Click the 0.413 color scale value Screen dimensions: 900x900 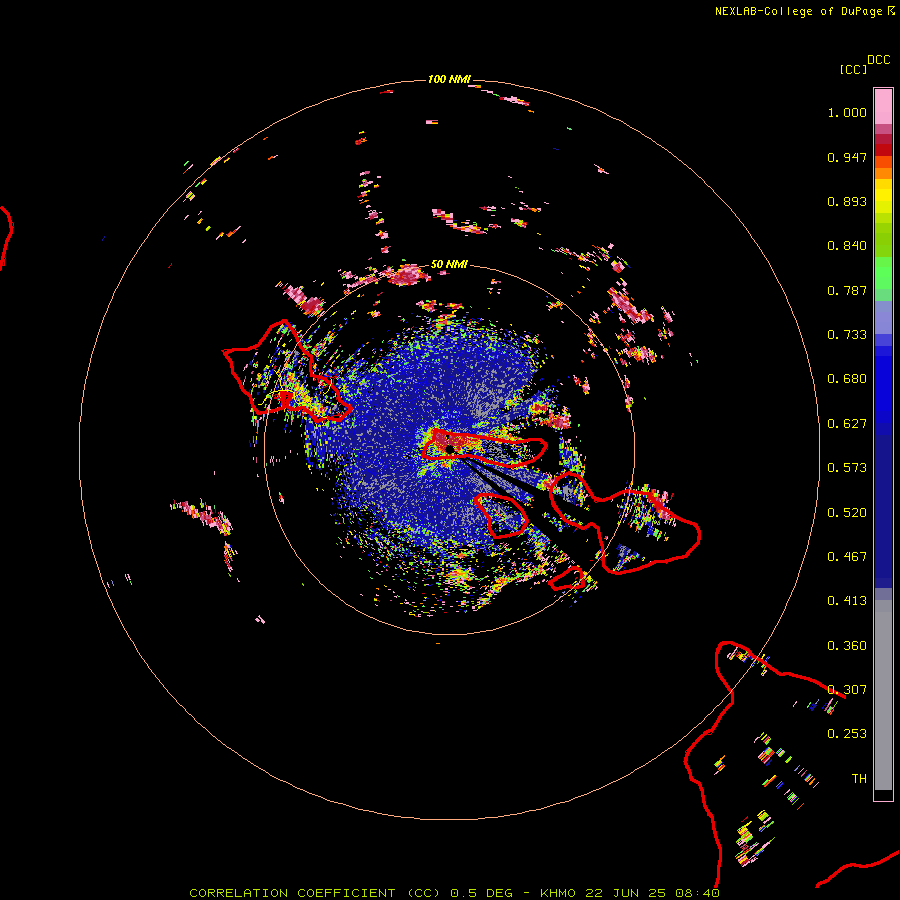tap(847, 601)
